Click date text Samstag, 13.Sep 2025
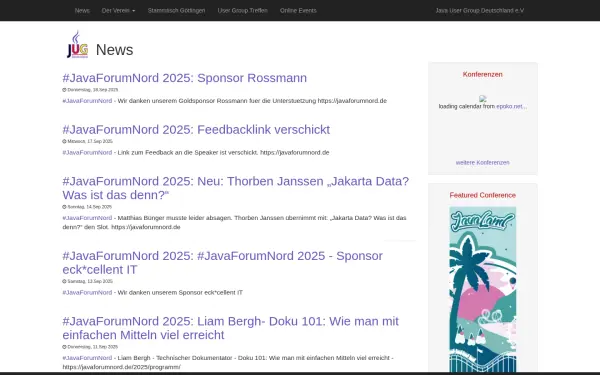Screen dimensions: 600x375 (90, 282)
